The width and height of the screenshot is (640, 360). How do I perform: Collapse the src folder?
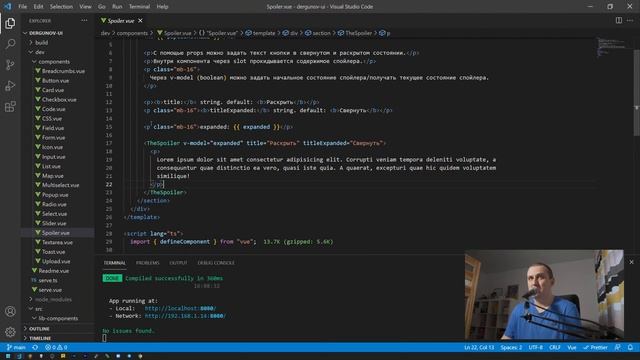pyautogui.click(x=39, y=309)
